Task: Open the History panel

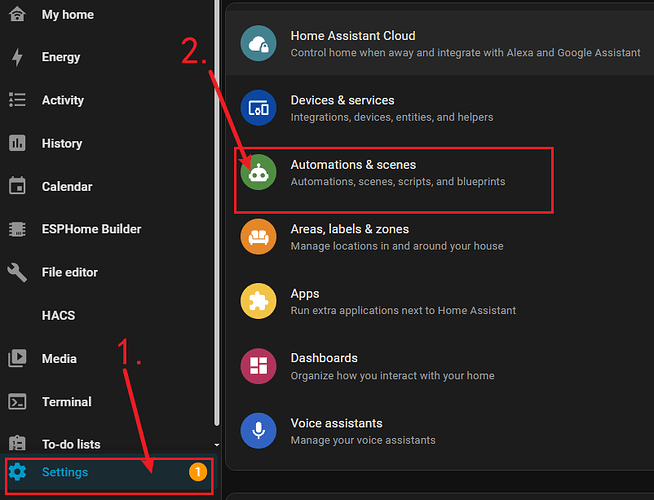Action: pyautogui.click(x=108, y=143)
